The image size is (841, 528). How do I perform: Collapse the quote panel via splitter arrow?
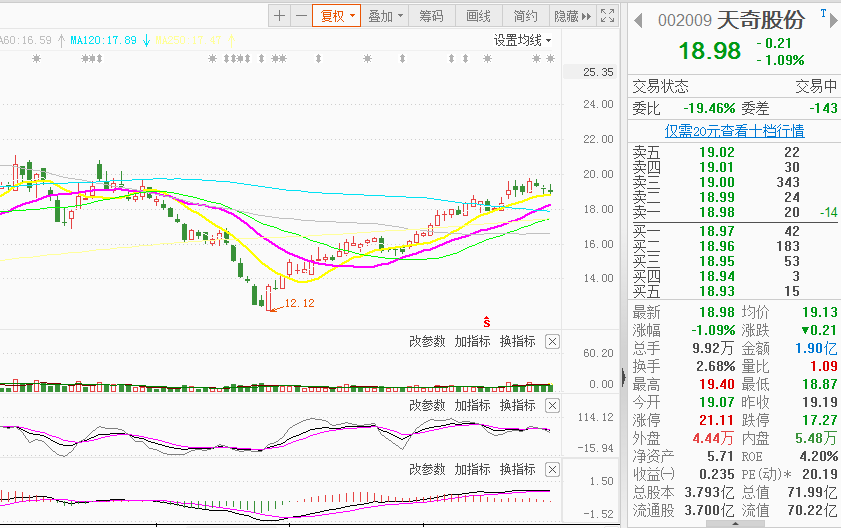(625, 377)
